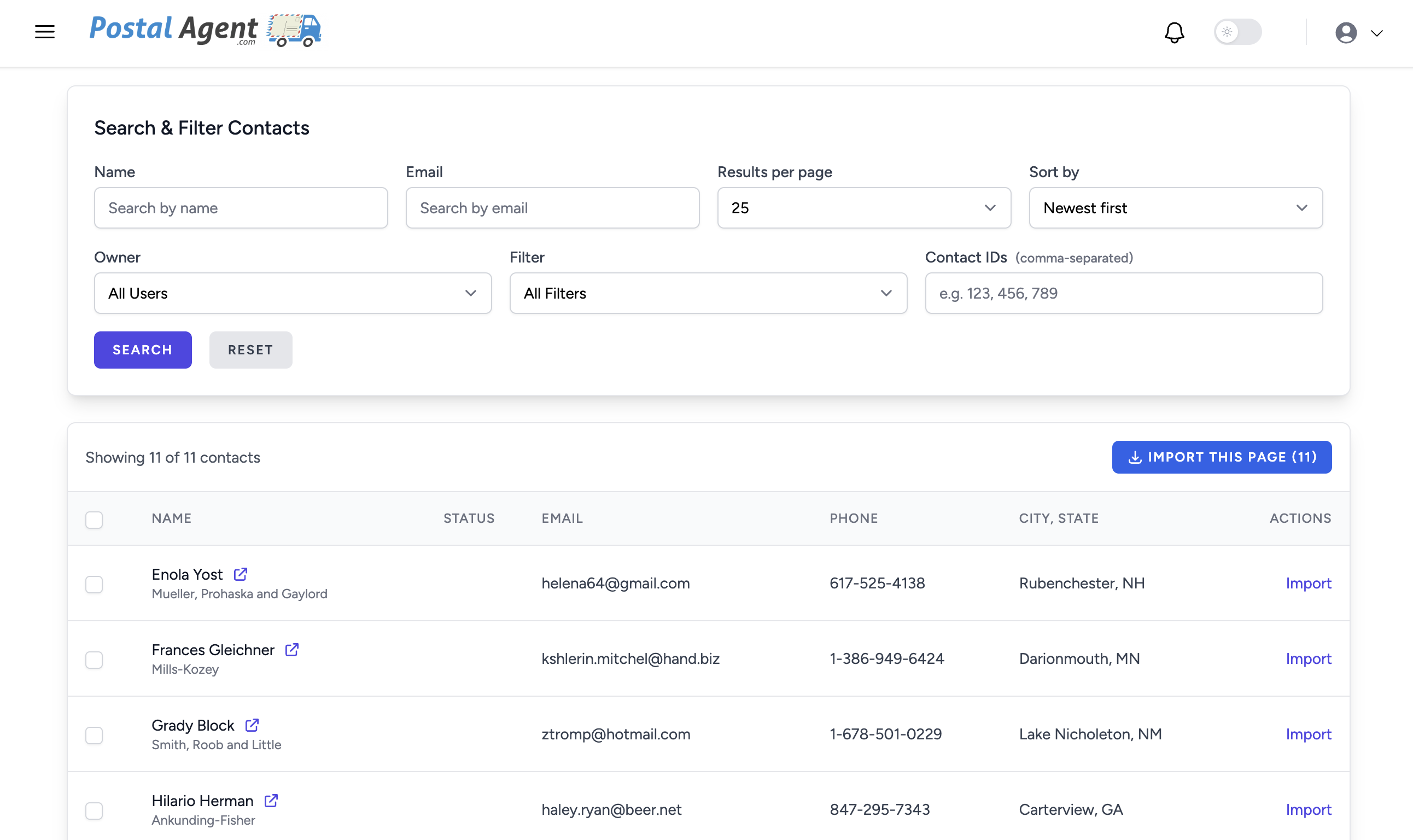Open Hilario Herman external link icon
The image size is (1413, 840).
(271, 801)
